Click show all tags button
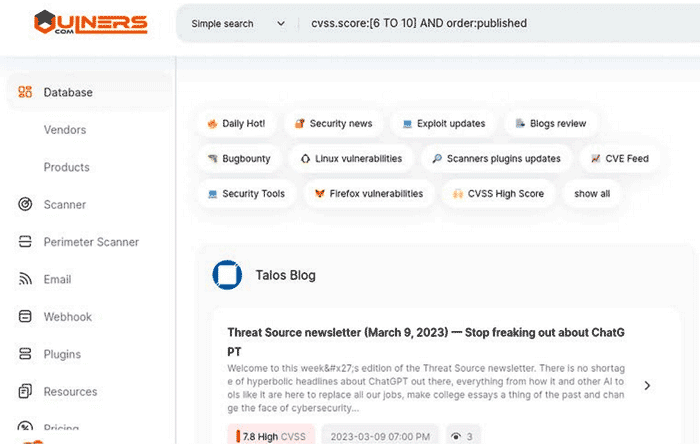 592,193
